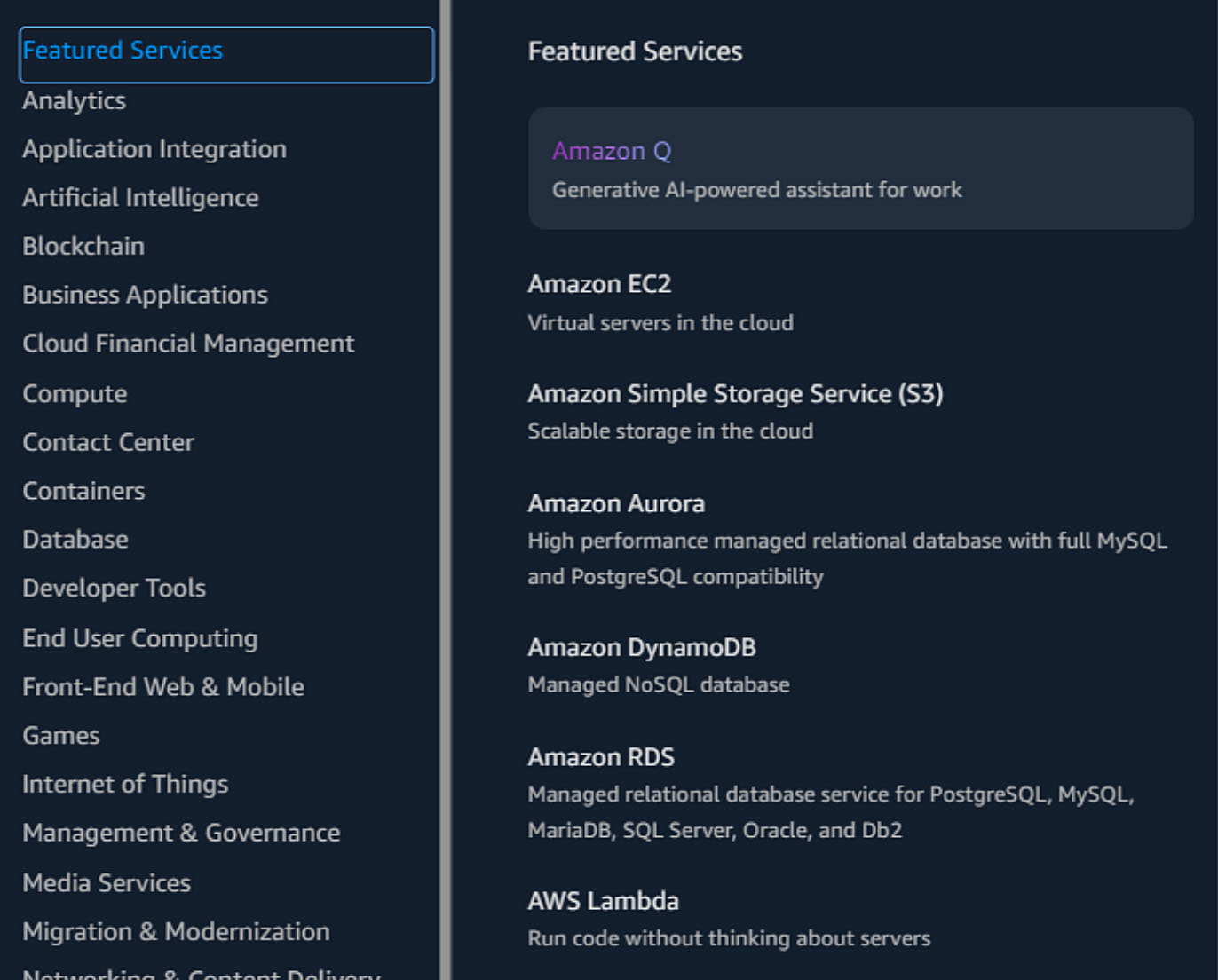Select Amazon Simple Storage Service (S3)
The image size is (1218, 980).
coord(735,393)
